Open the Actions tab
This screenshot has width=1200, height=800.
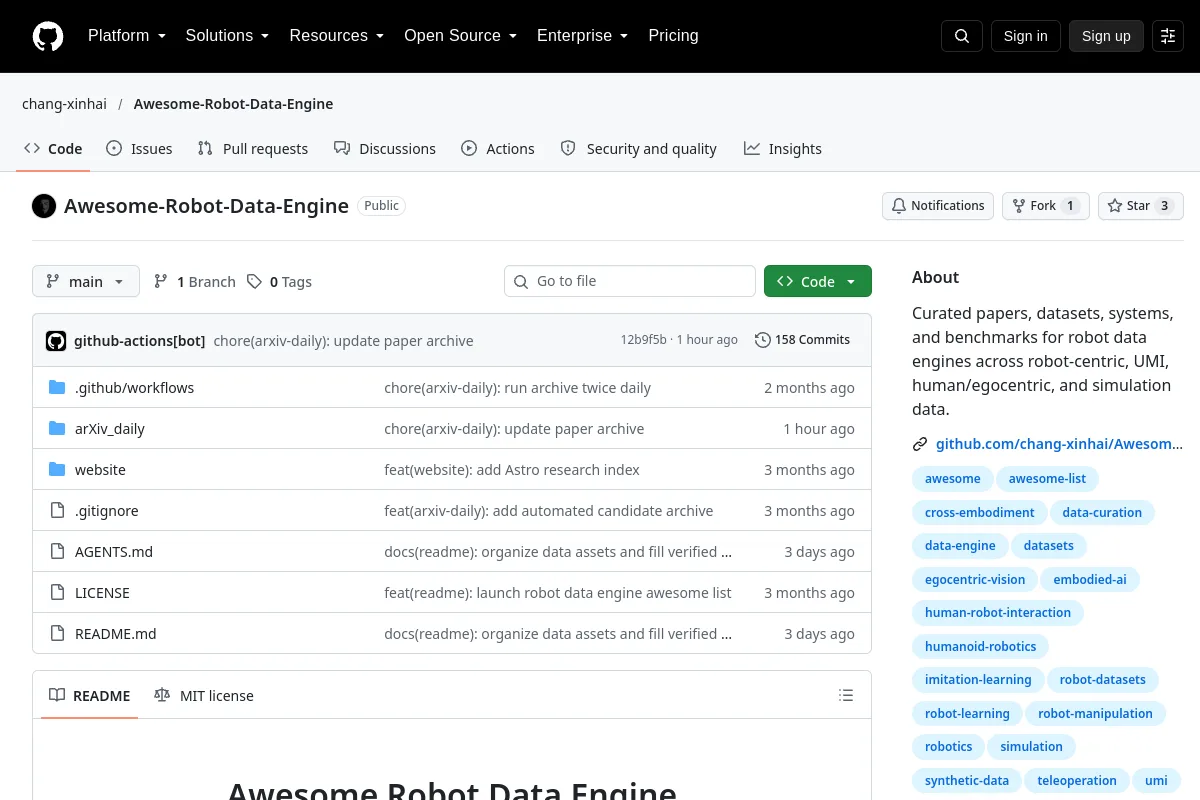pyautogui.click(x=498, y=149)
